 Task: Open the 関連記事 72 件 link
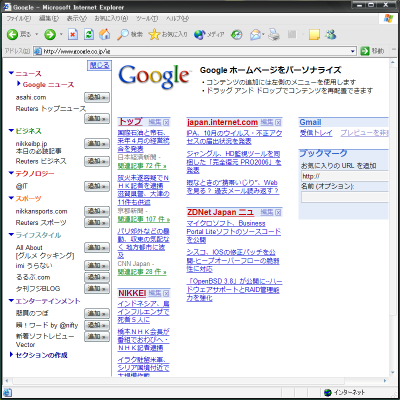(x=142, y=165)
